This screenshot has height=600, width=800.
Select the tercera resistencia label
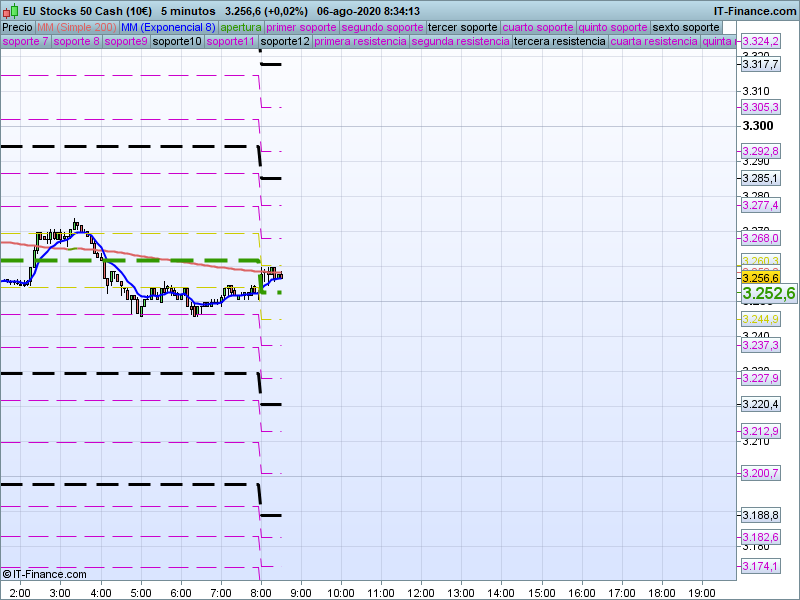pos(558,42)
